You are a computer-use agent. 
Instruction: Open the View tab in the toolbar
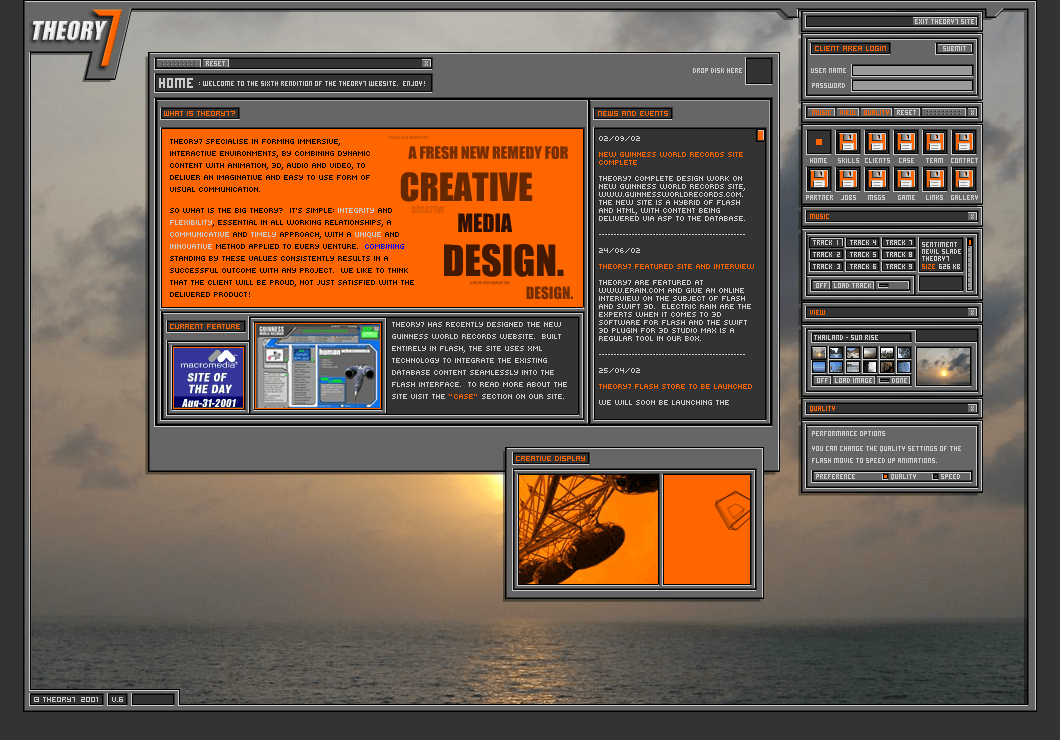click(848, 113)
